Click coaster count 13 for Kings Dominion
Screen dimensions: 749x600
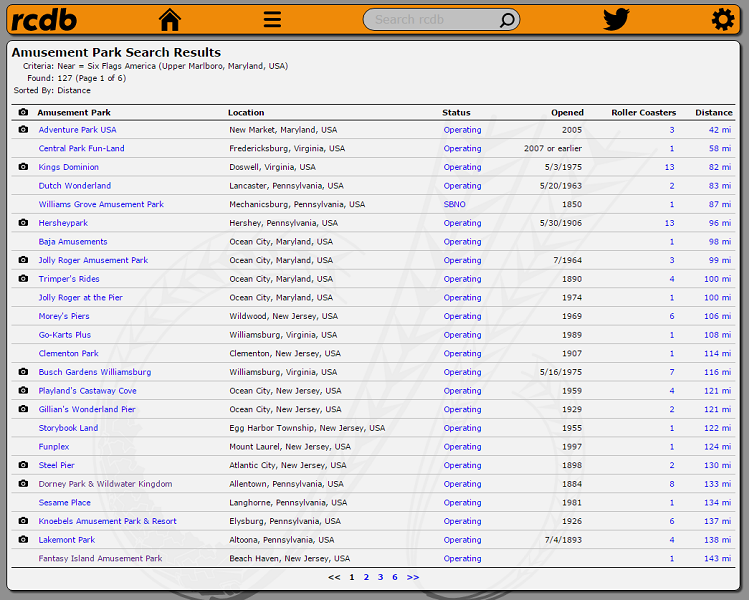click(x=670, y=167)
